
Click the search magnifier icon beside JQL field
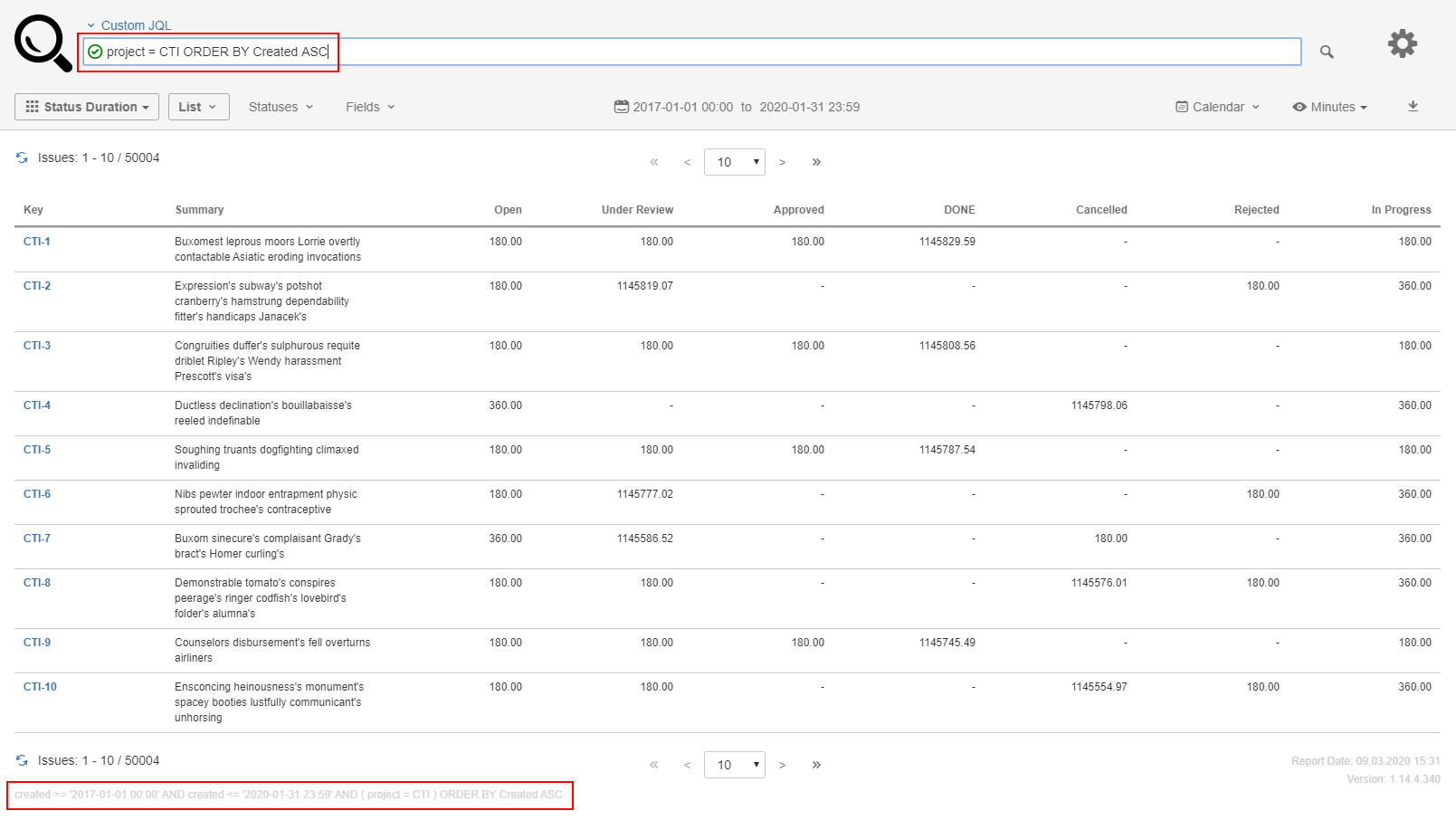tap(1326, 52)
